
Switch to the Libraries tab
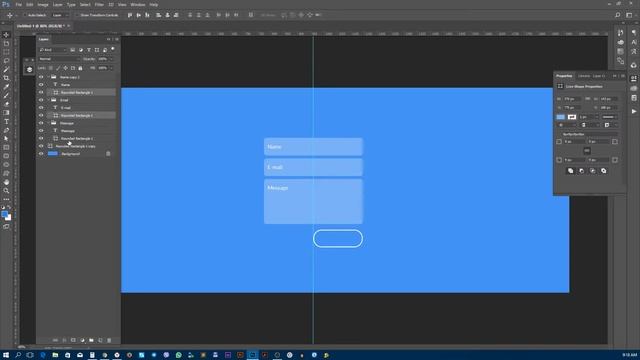pyautogui.click(x=584, y=76)
